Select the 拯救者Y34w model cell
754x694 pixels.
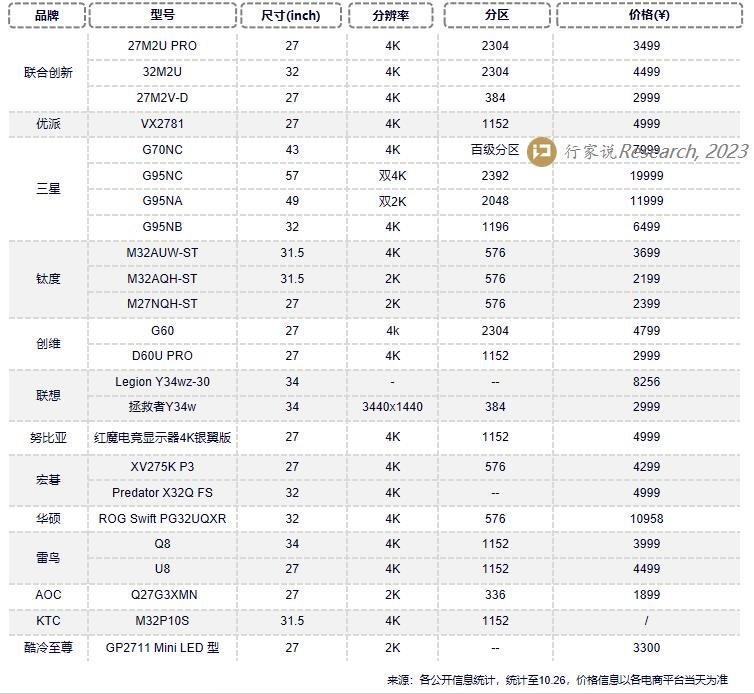click(x=163, y=407)
